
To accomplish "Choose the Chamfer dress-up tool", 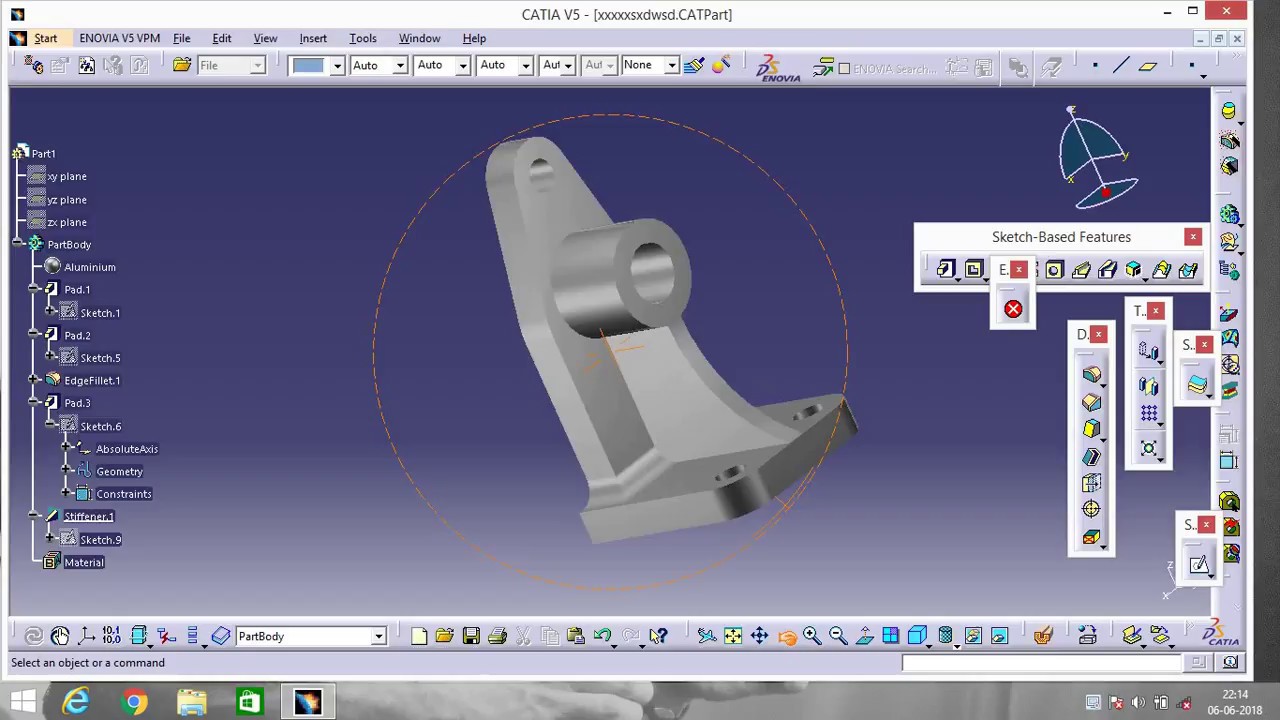I will (x=1091, y=401).
